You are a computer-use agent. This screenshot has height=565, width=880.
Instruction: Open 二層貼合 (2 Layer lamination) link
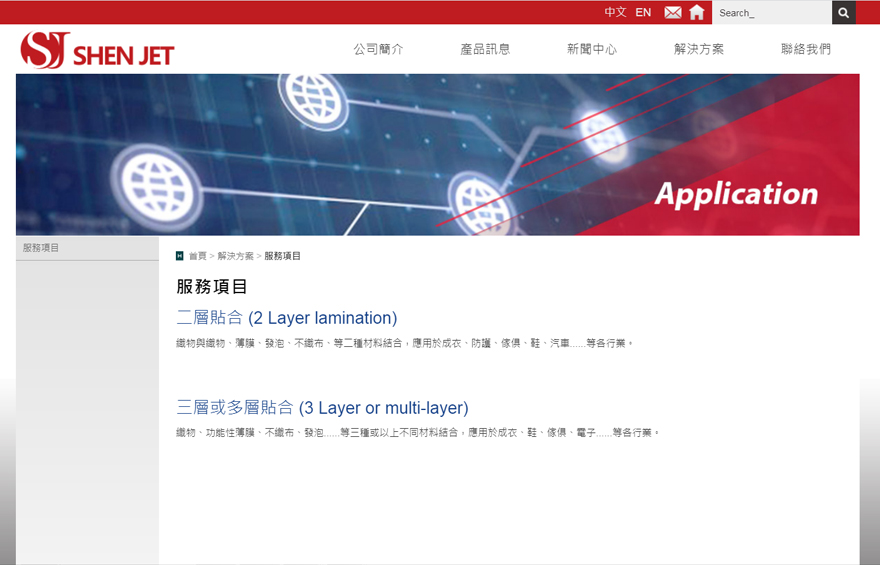tap(287, 318)
